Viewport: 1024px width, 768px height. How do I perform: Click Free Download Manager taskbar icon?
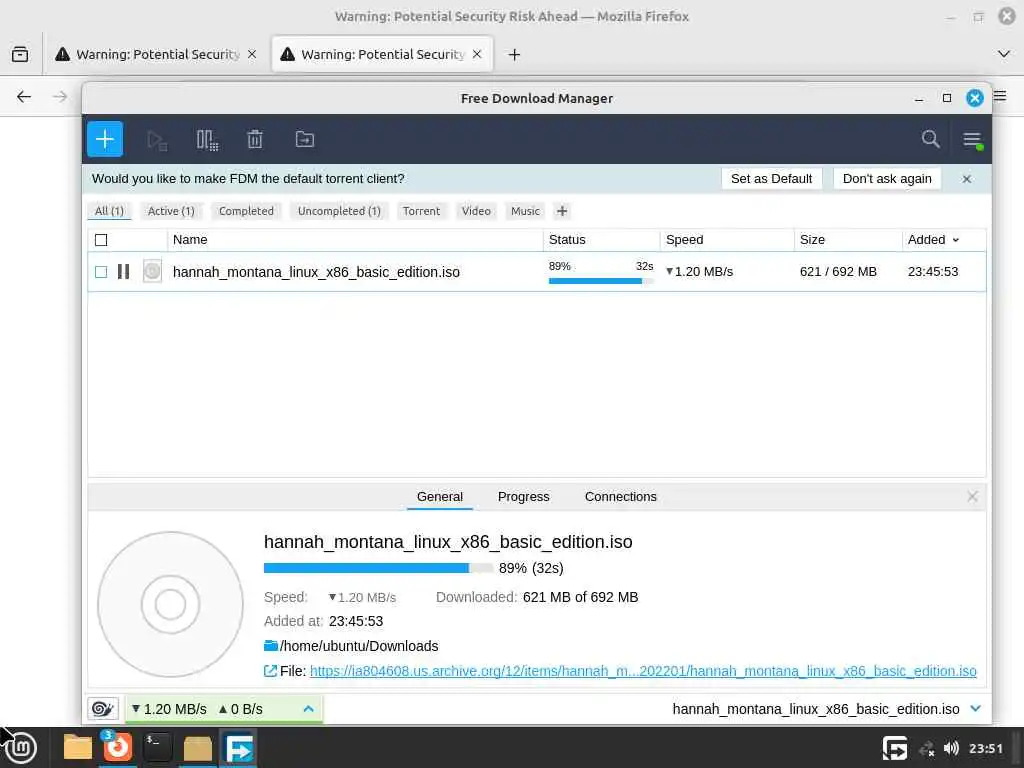click(238, 748)
